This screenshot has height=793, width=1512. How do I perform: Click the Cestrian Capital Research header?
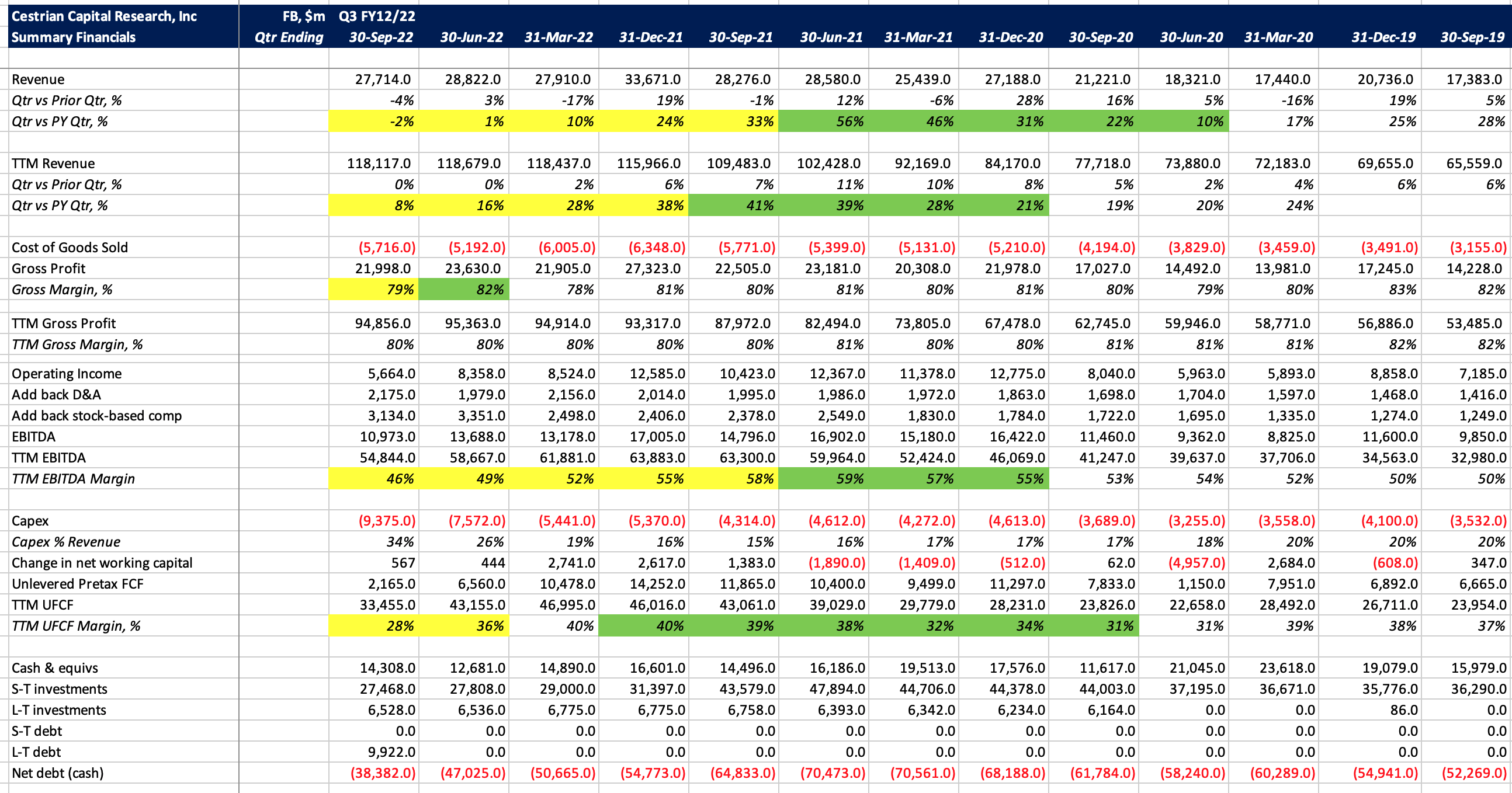pos(105,16)
